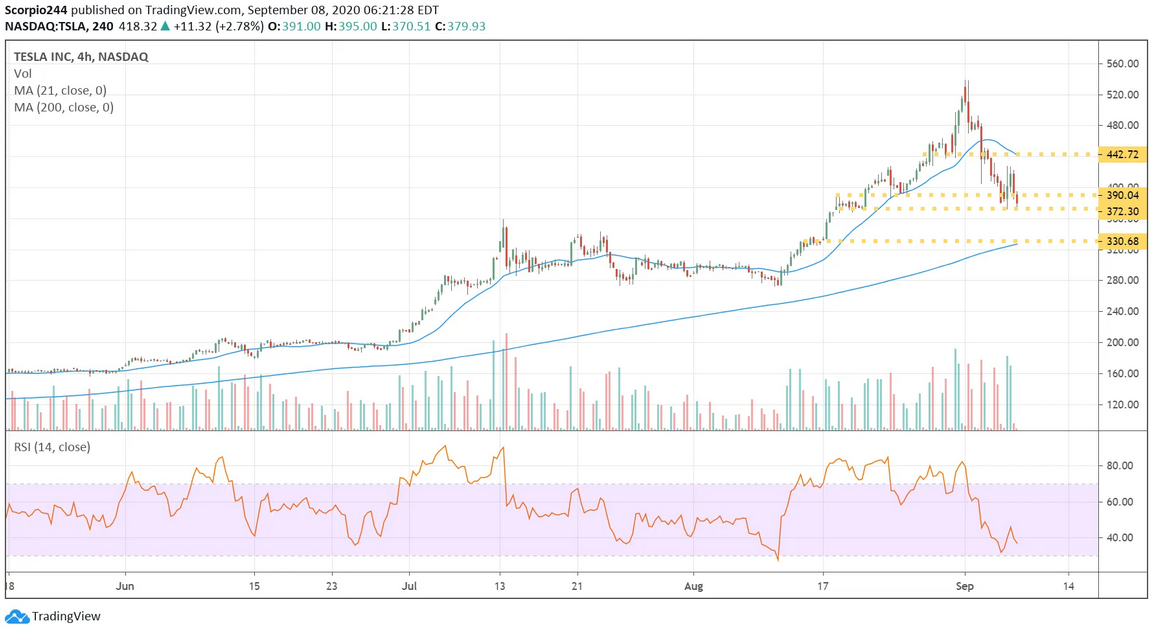Click 160.00 on the price axis
1153x627 pixels.
point(1123,373)
